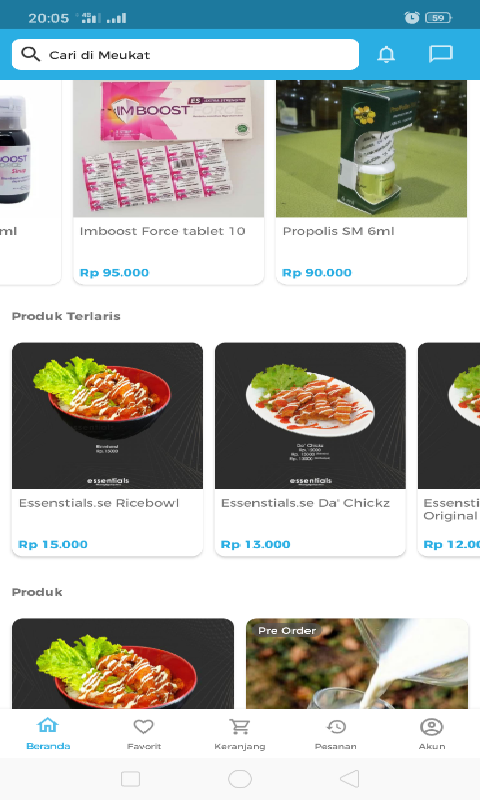Open the partially visible Essenstials Original card
Viewport: 480px width, 800px height.
(x=449, y=449)
